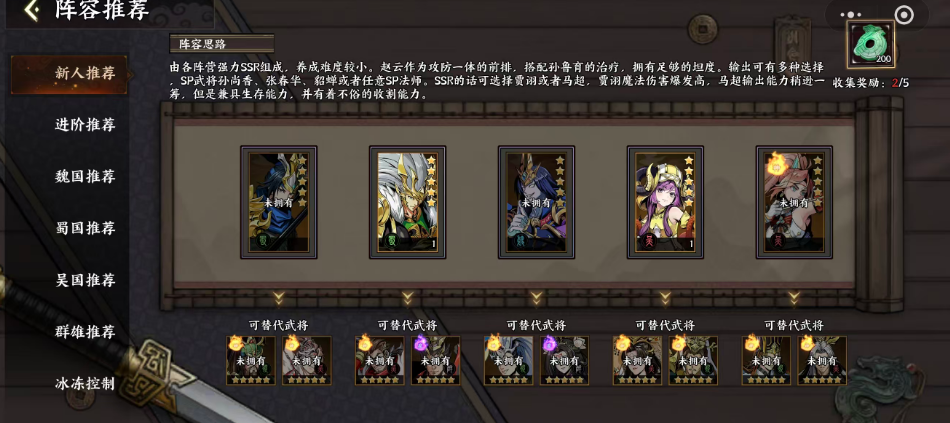Go back using the top-left arrow
This screenshot has height=423, width=950.
click(x=32, y=10)
